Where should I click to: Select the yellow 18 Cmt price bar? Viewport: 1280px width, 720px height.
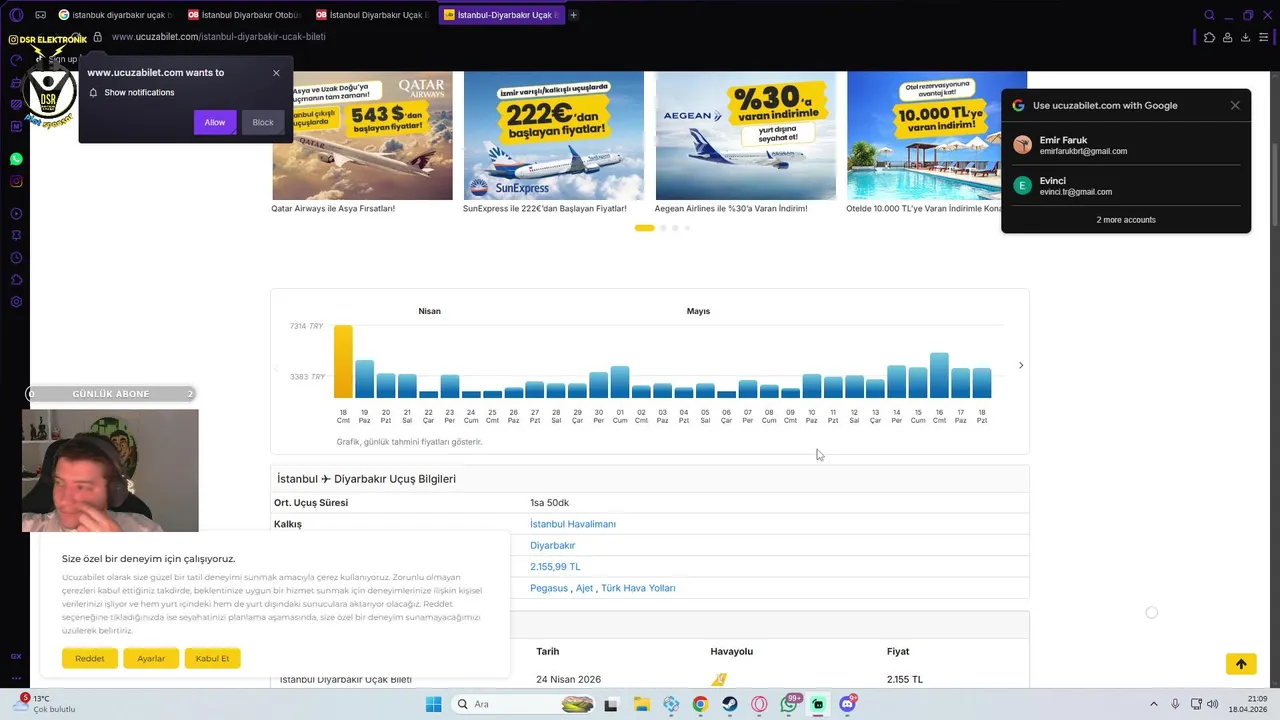coord(343,361)
